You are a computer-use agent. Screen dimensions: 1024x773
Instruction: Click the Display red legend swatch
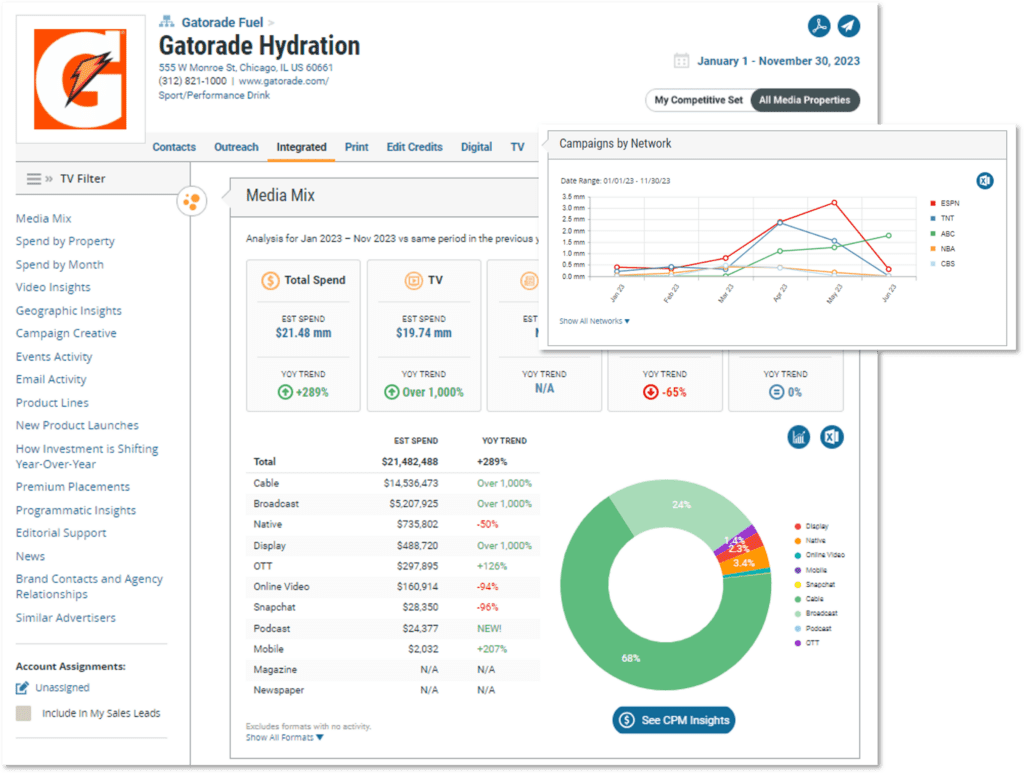pyautogui.click(x=797, y=526)
